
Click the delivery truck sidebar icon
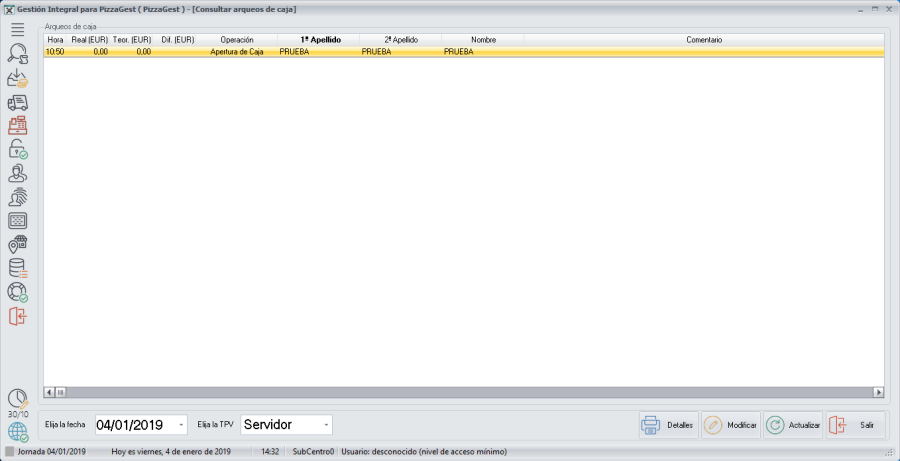click(17, 102)
